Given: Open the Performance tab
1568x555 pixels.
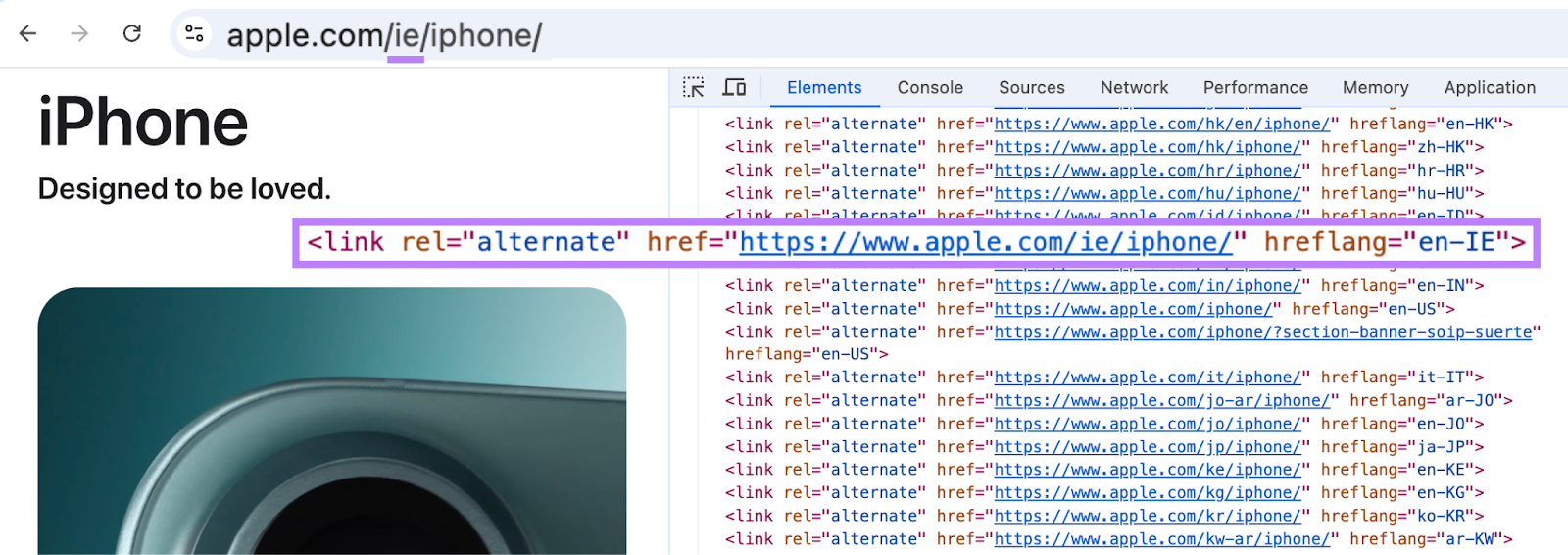Looking at the screenshot, I should (x=1255, y=88).
